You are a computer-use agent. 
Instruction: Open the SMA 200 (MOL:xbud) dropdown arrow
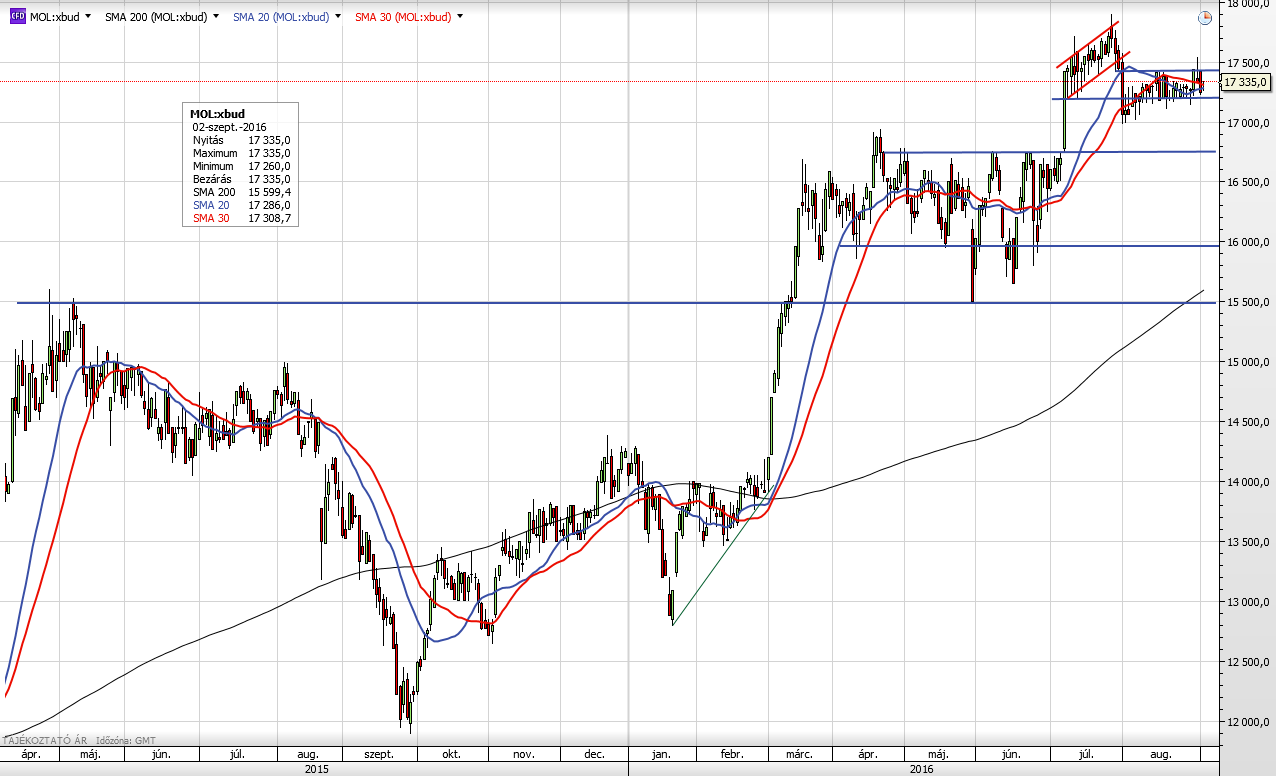click(215, 17)
